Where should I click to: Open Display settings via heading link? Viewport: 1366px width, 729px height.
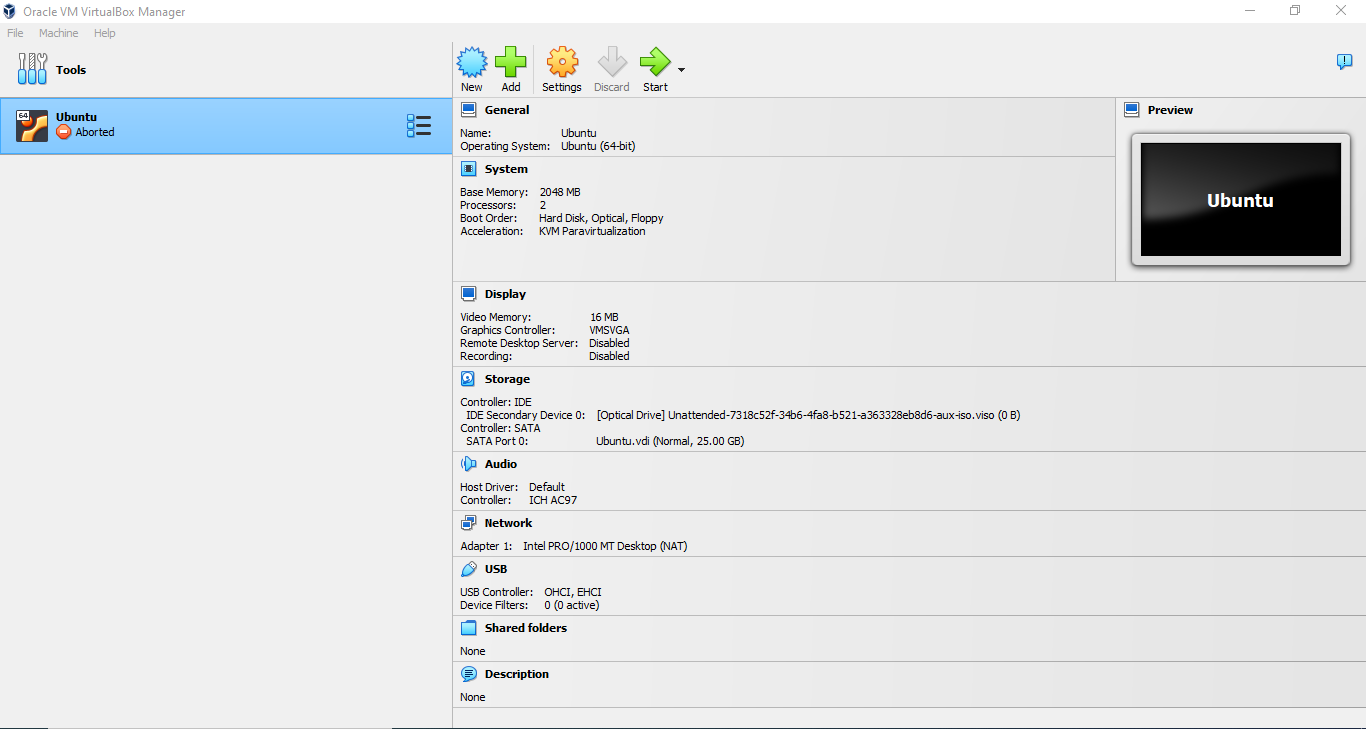click(505, 294)
